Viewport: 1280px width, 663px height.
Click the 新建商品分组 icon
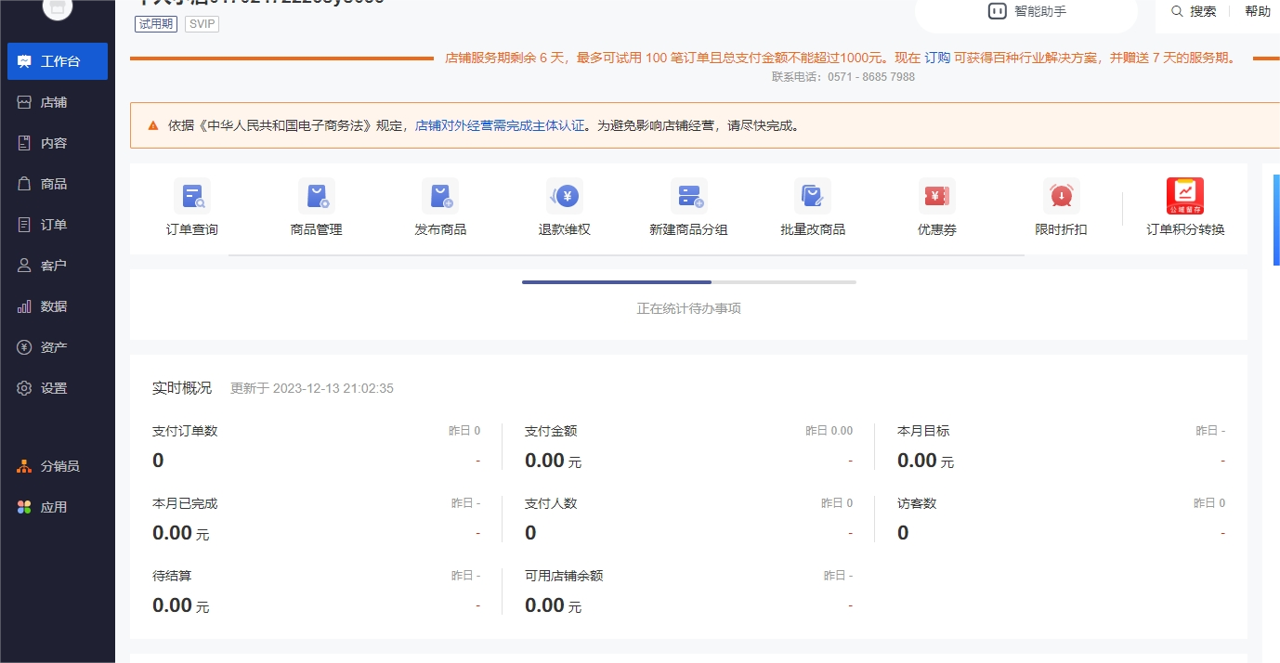pyautogui.click(x=688, y=196)
